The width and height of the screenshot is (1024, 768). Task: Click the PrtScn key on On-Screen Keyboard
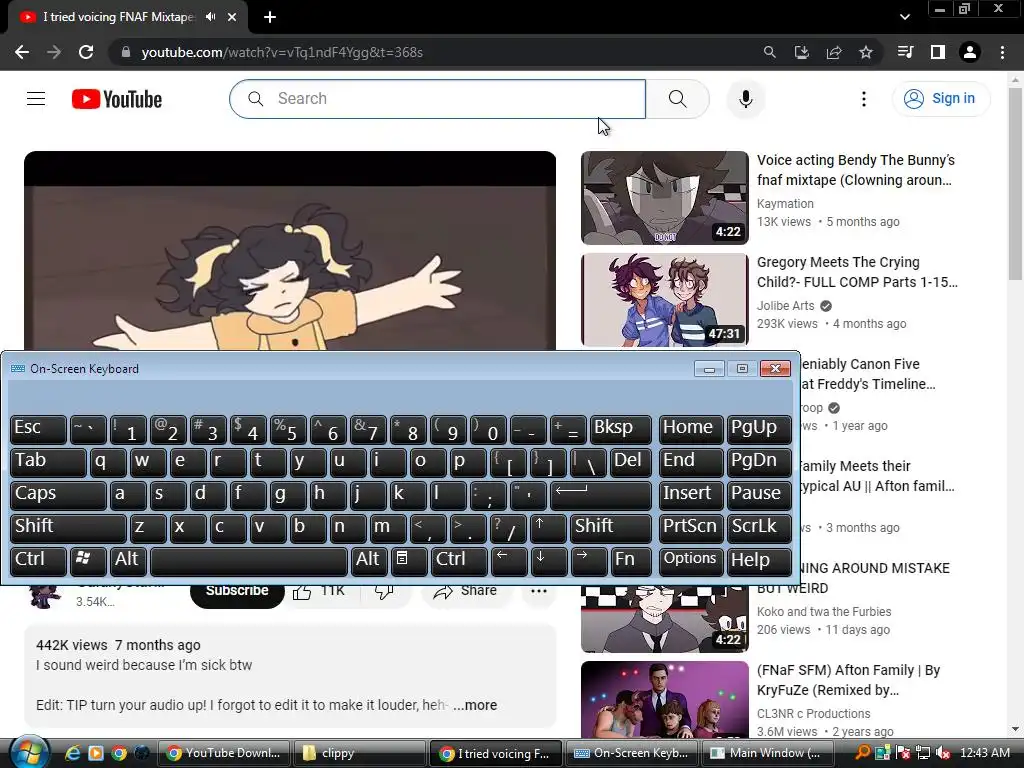tap(691, 528)
